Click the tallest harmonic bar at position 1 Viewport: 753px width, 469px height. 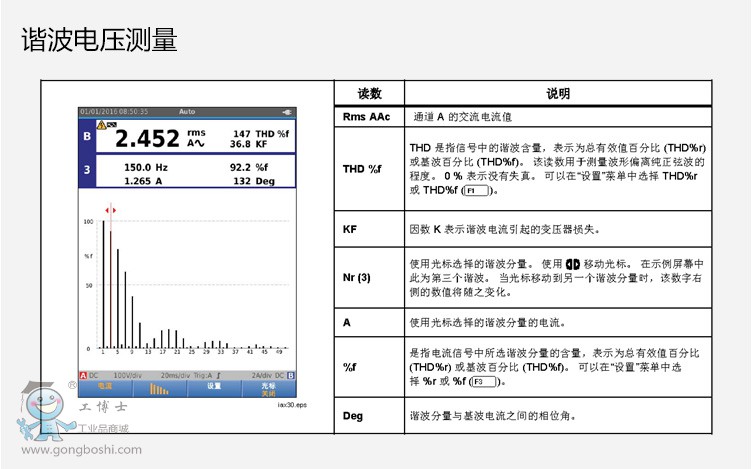[x=103, y=285]
